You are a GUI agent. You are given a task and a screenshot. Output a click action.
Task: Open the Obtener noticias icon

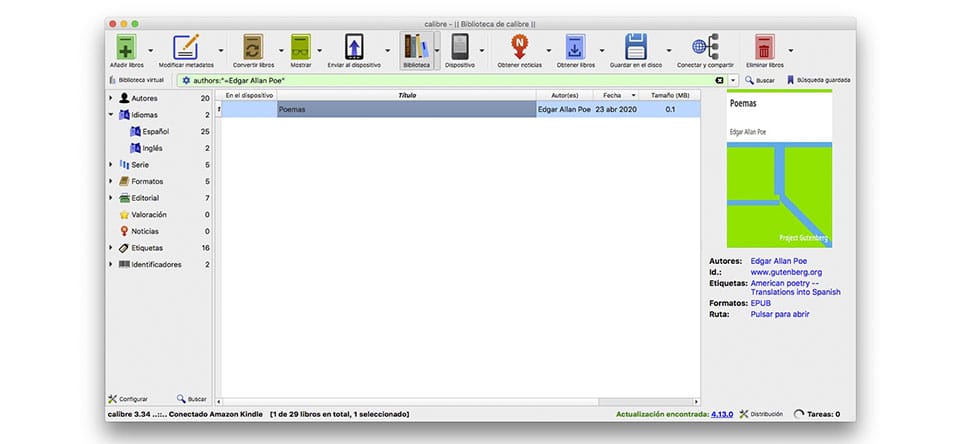(519, 47)
